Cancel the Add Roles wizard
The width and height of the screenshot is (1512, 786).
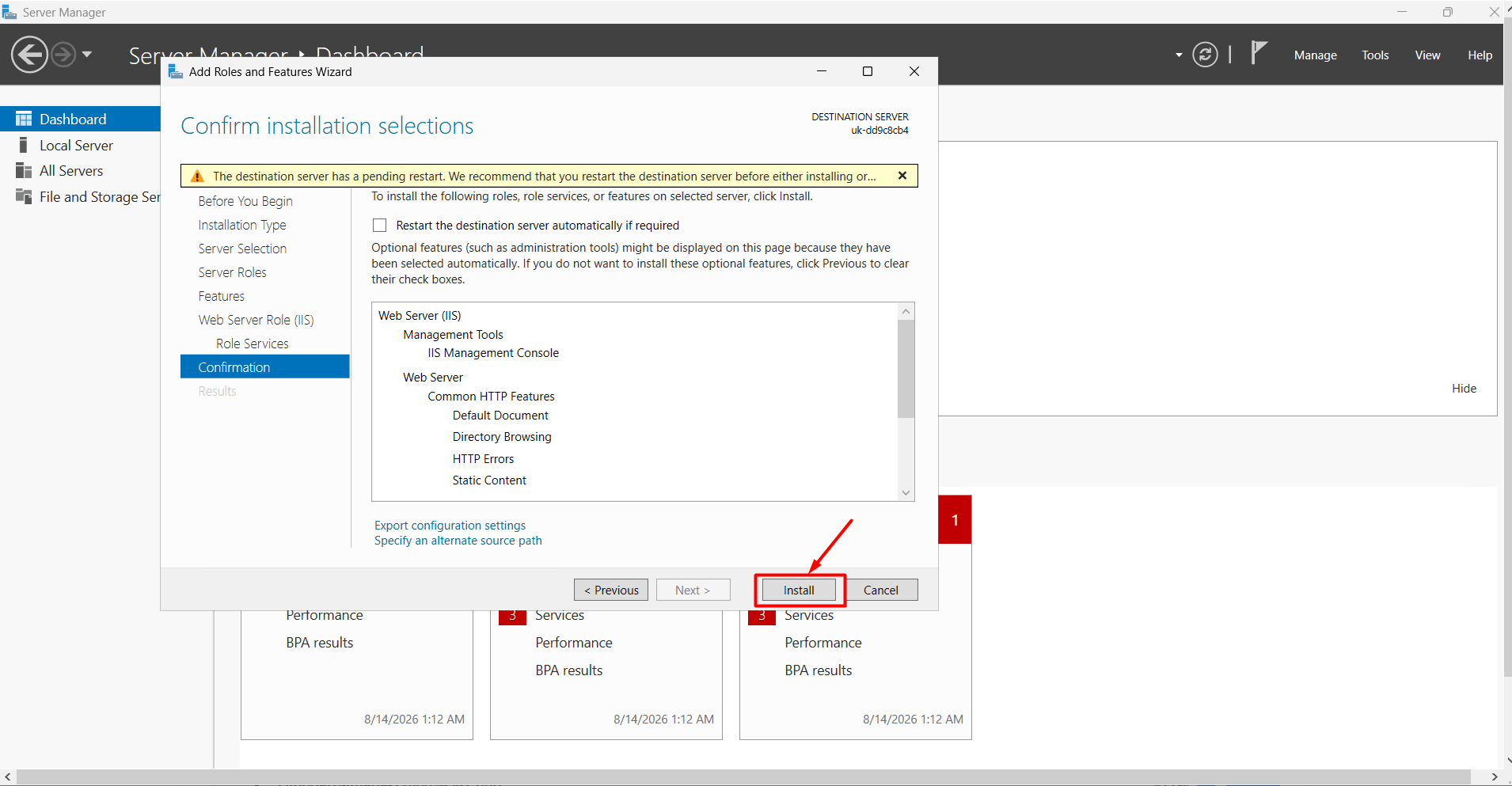(880, 590)
